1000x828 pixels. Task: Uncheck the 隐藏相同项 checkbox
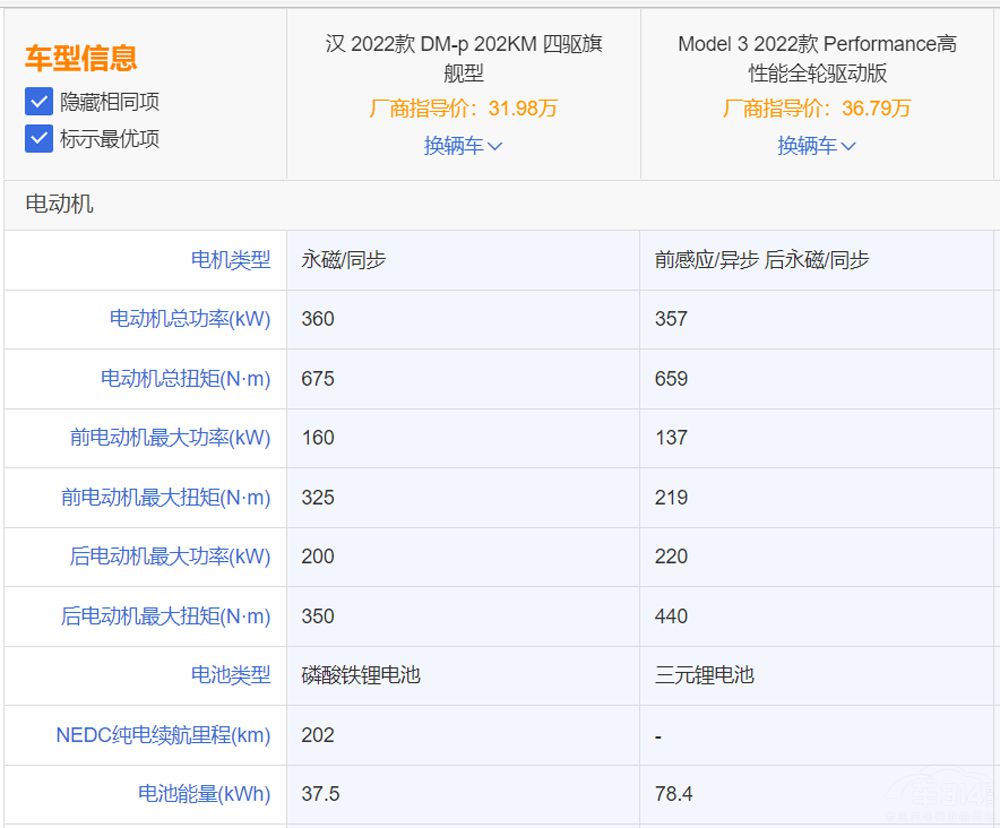point(37,102)
